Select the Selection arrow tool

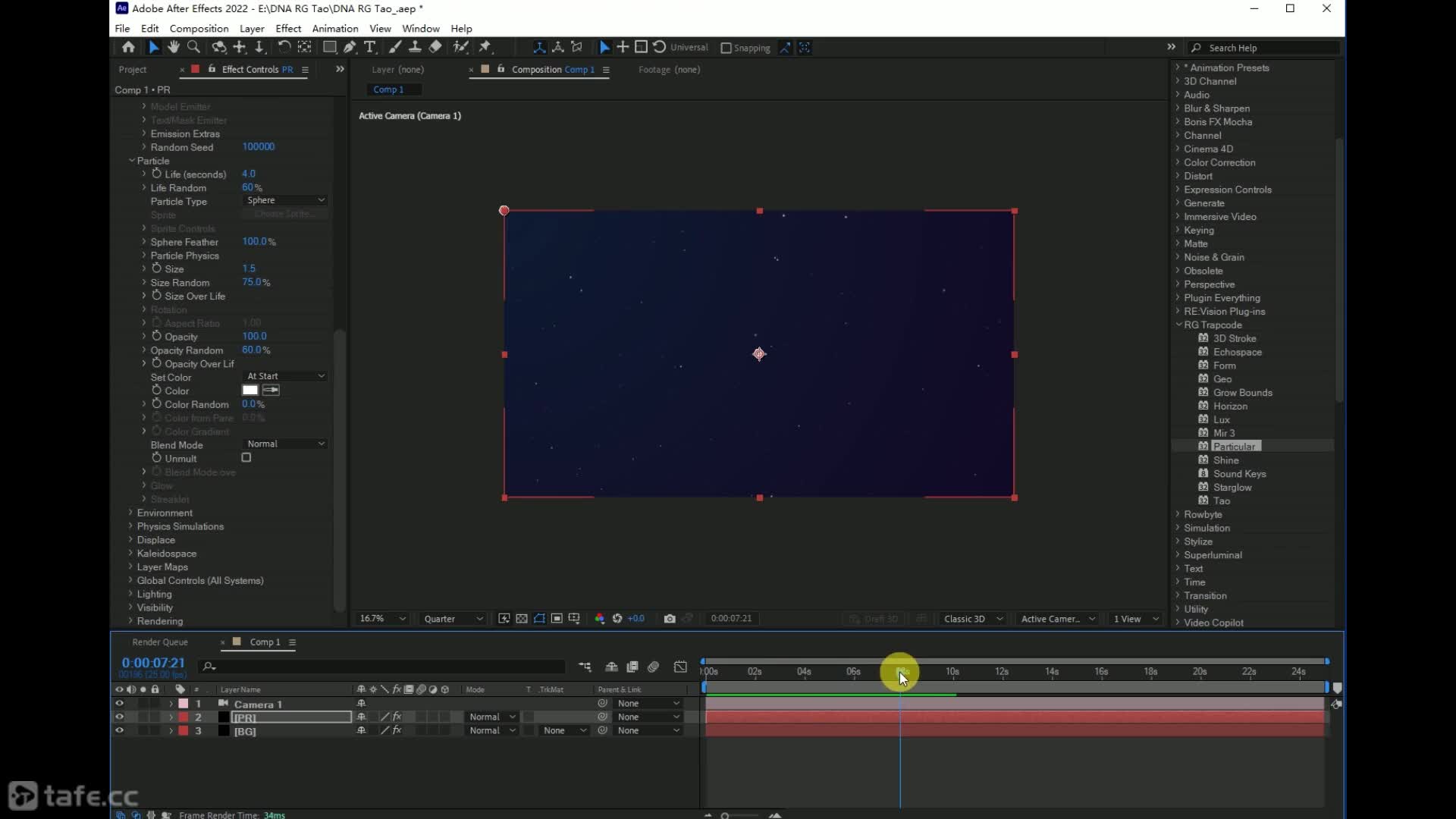153,47
